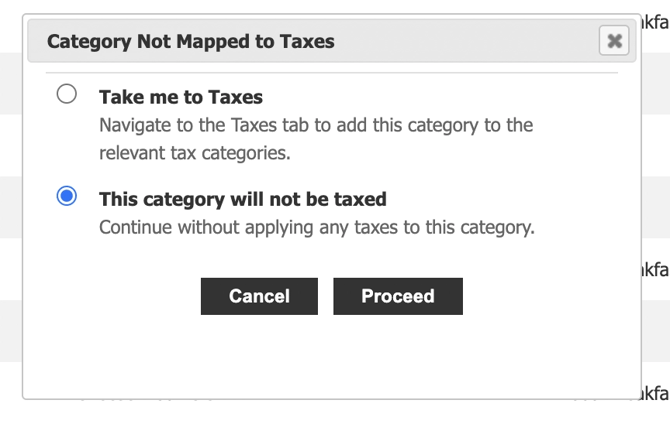The width and height of the screenshot is (670, 424).
Task: Click the divider line under the title bar
Action: point(330,73)
